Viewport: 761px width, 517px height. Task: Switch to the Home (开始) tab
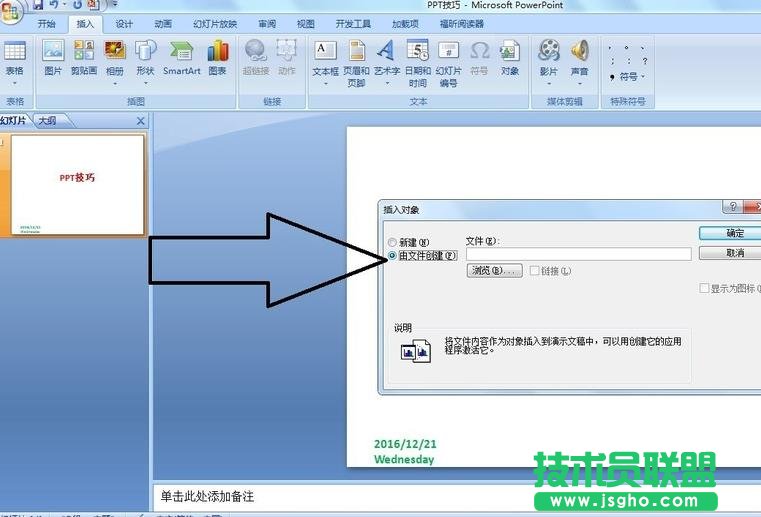click(47, 24)
